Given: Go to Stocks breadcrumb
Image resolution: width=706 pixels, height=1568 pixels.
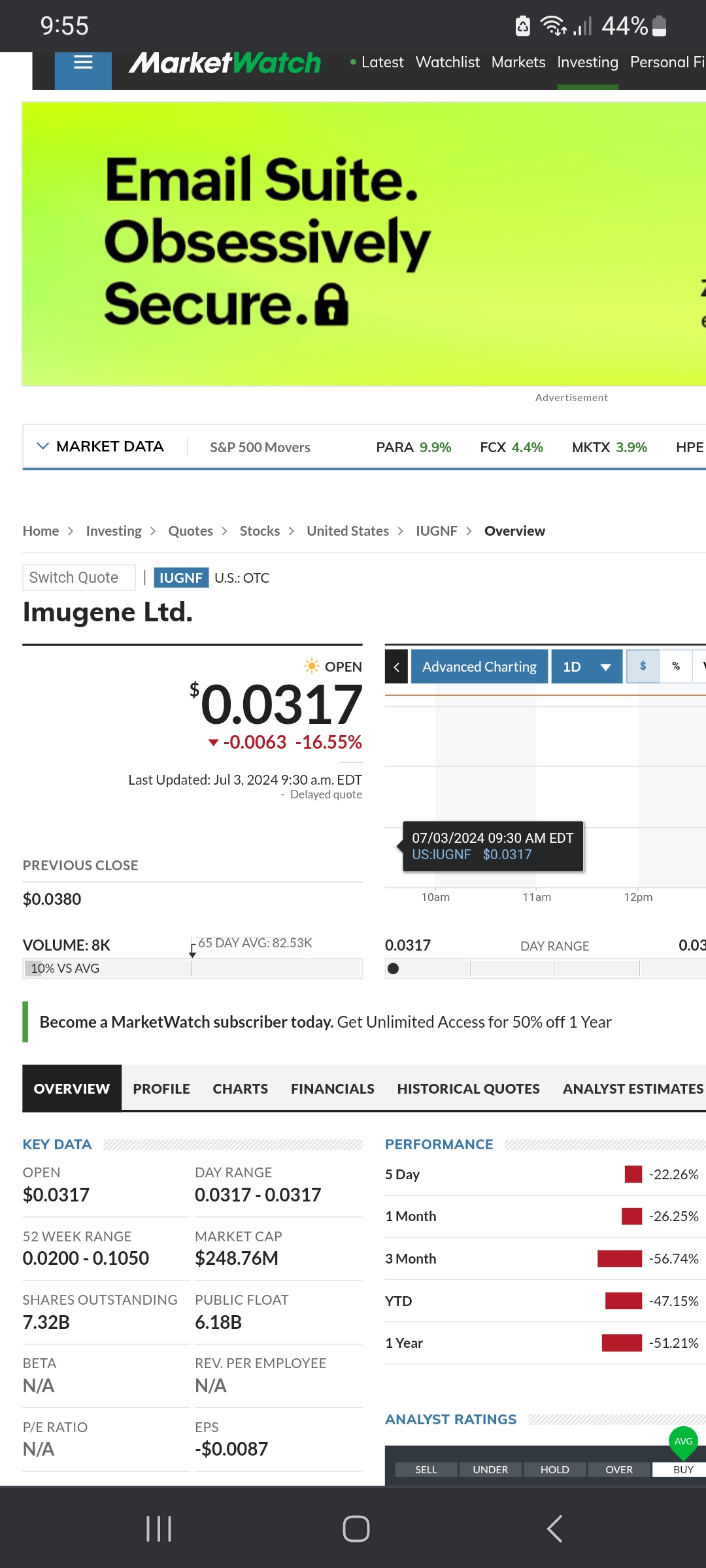Looking at the screenshot, I should [x=260, y=531].
